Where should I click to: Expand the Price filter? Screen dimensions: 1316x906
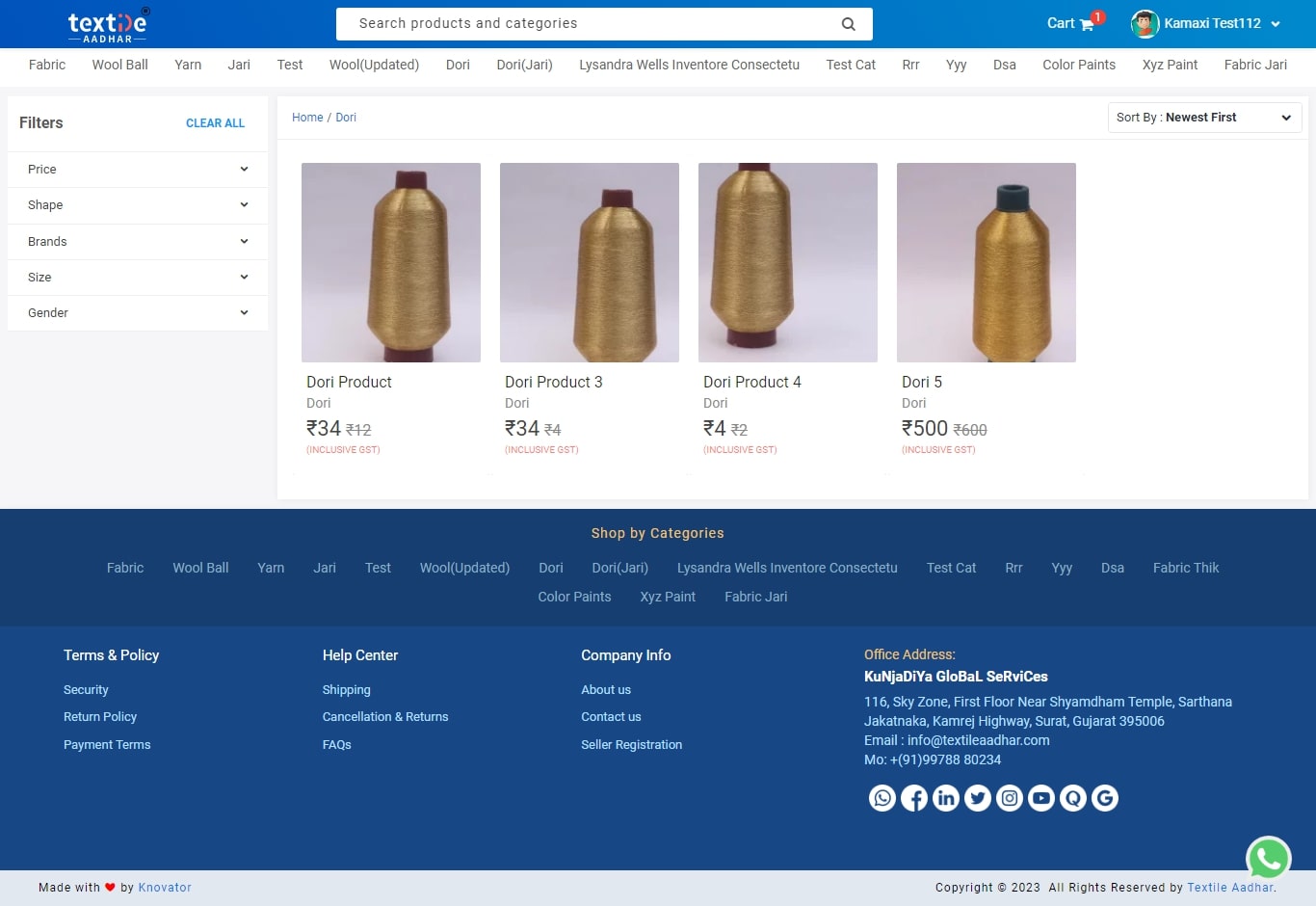click(137, 170)
